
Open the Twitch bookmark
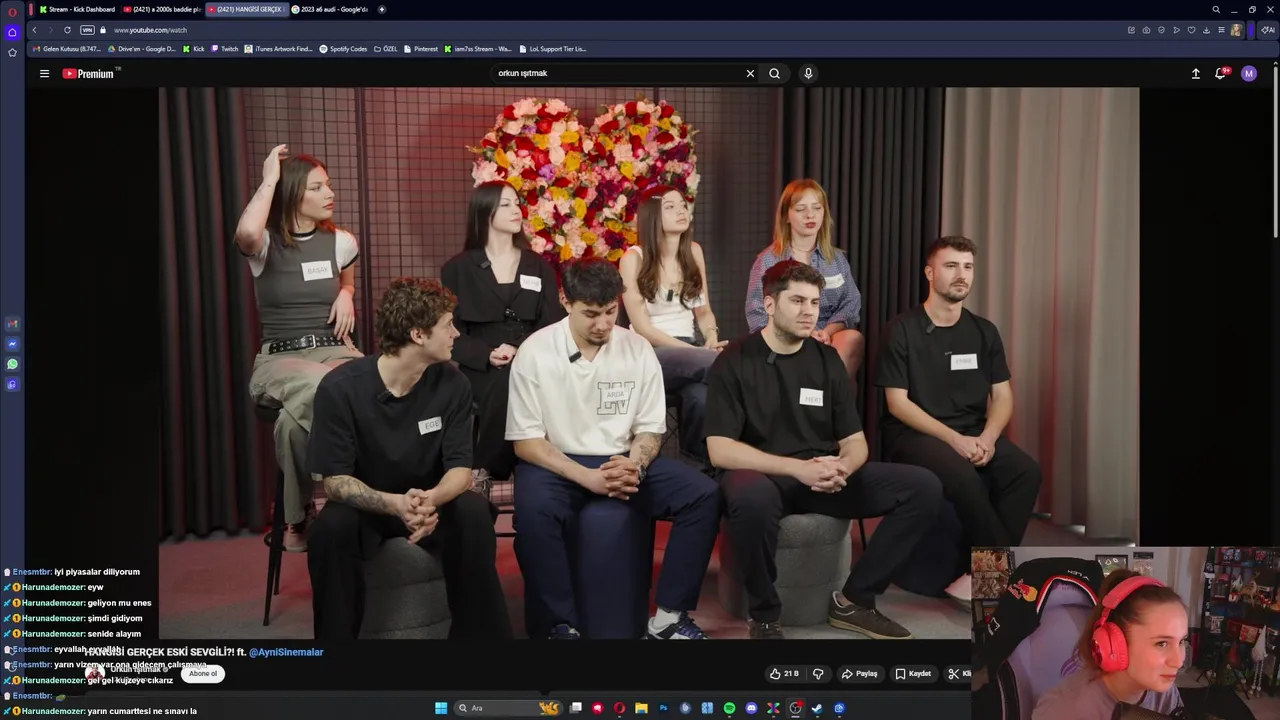click(224, 49)
